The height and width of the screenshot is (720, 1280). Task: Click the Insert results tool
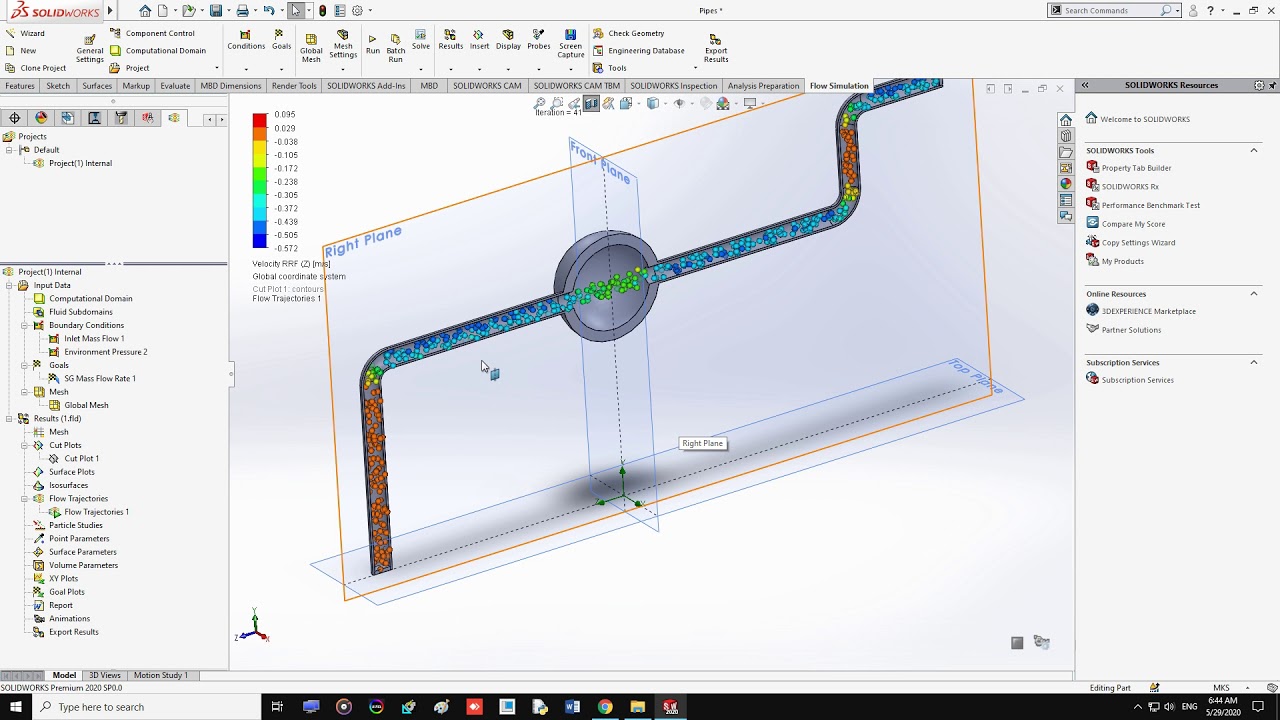480,40
